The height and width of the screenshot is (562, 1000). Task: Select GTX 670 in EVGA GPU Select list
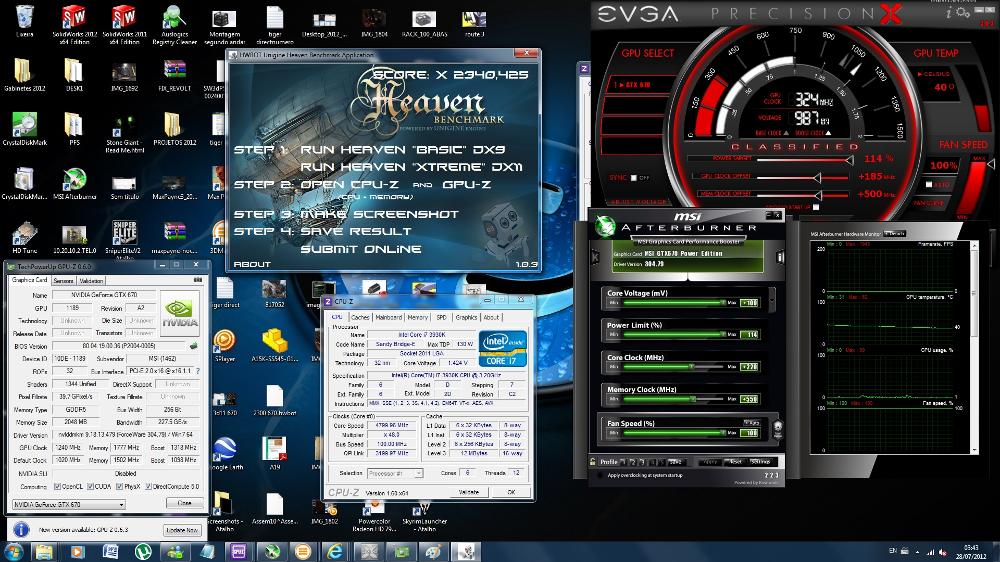tap(637, 84)
